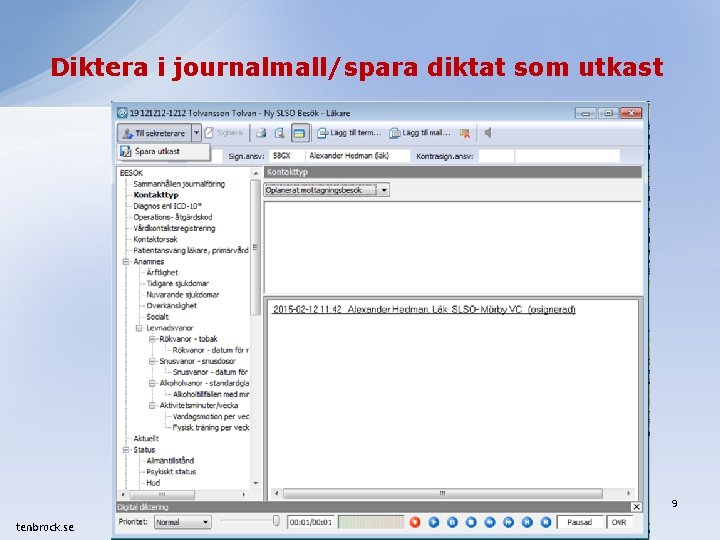Click the speaker icon in the toolbar

488,133
